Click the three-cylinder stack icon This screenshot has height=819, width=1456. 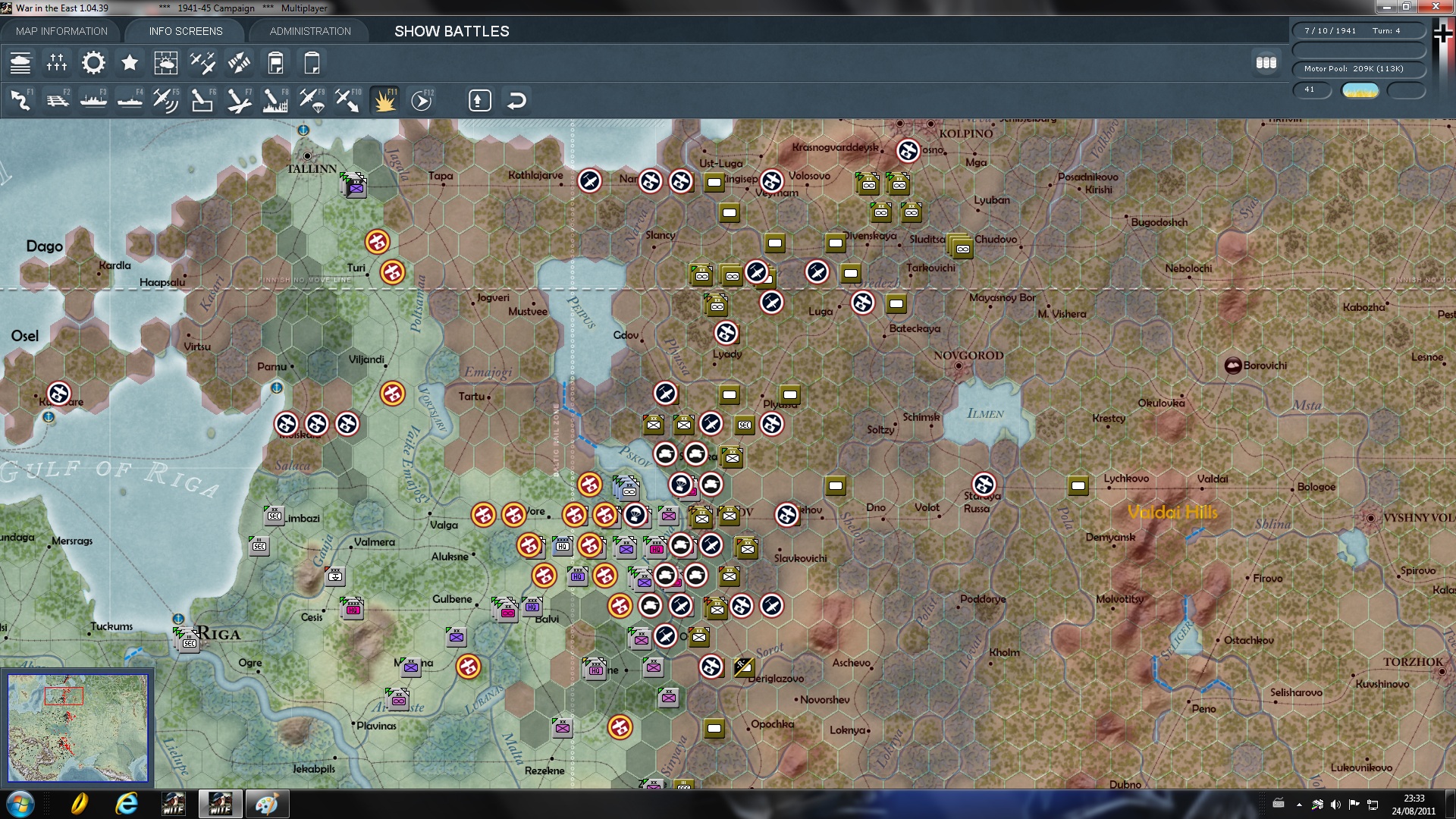point(1266,63)
